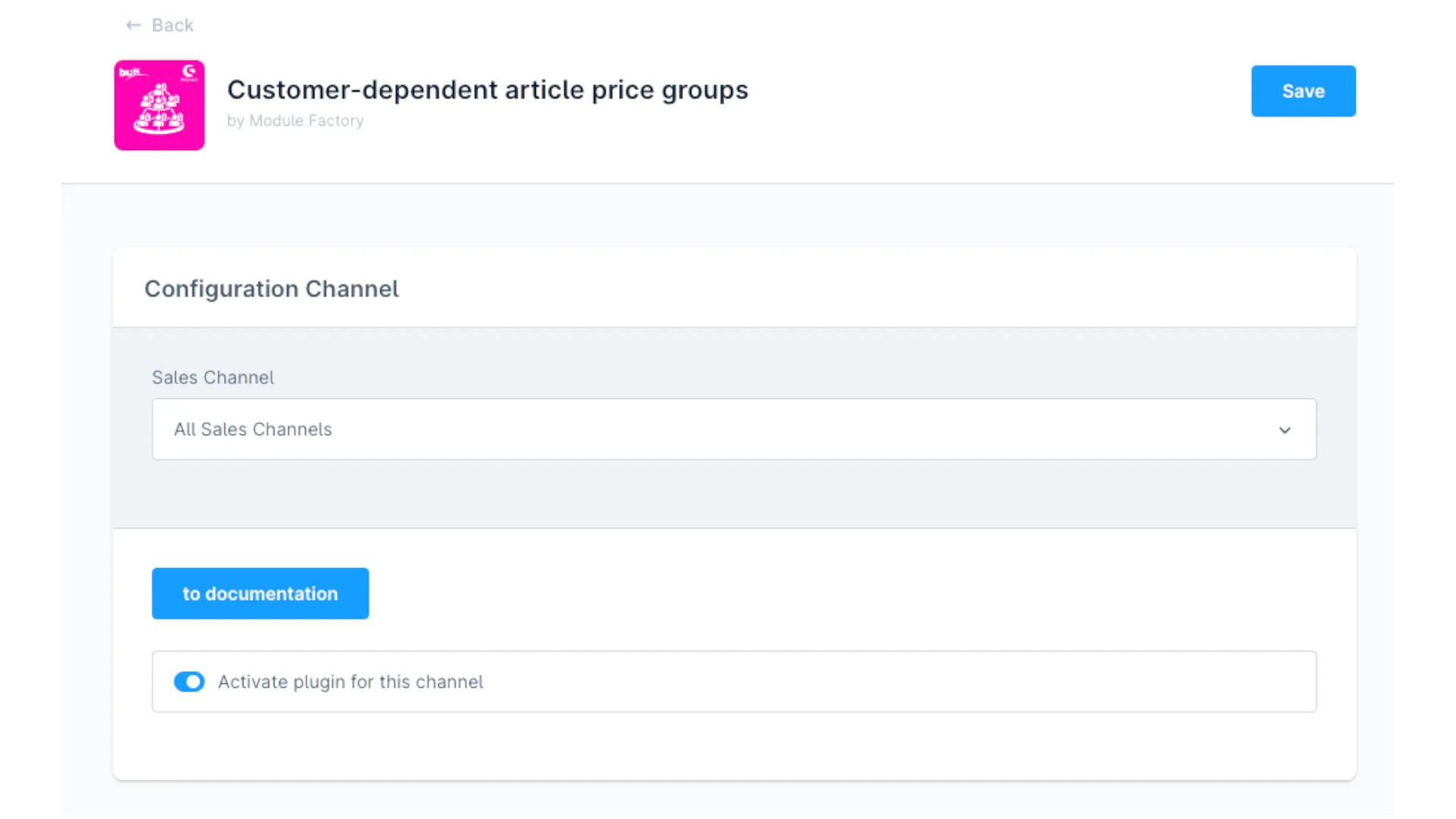Screen dimensions: 1456x819
Task: Open the 'to documentation' button
Action: pos(260,594)
